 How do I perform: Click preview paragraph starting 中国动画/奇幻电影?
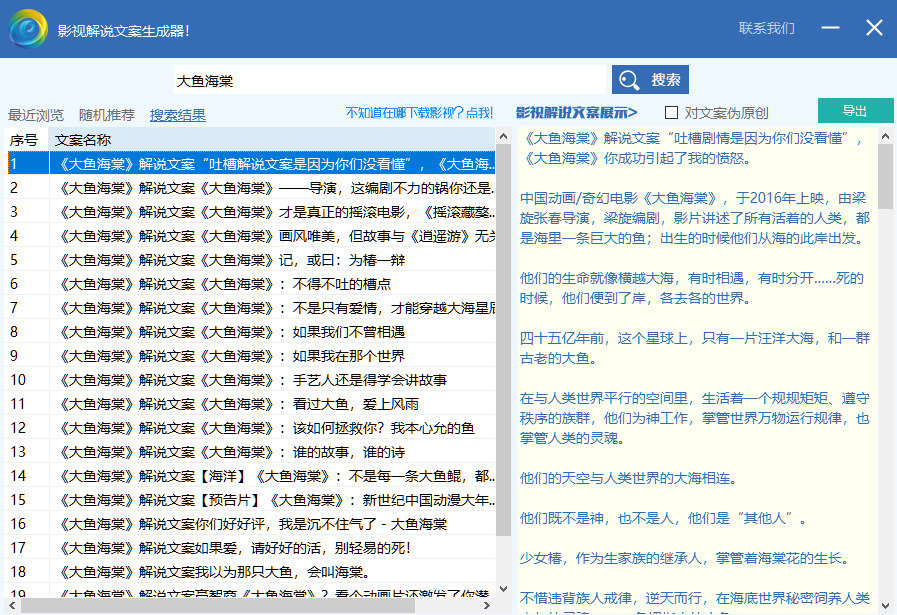pyautogui.click(x=694, y=218)
